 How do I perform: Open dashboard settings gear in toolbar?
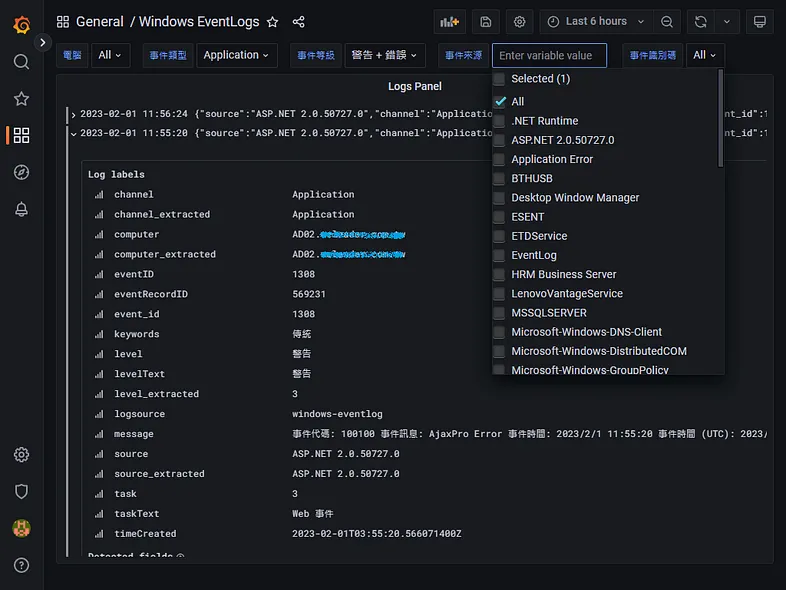(519, 22)
